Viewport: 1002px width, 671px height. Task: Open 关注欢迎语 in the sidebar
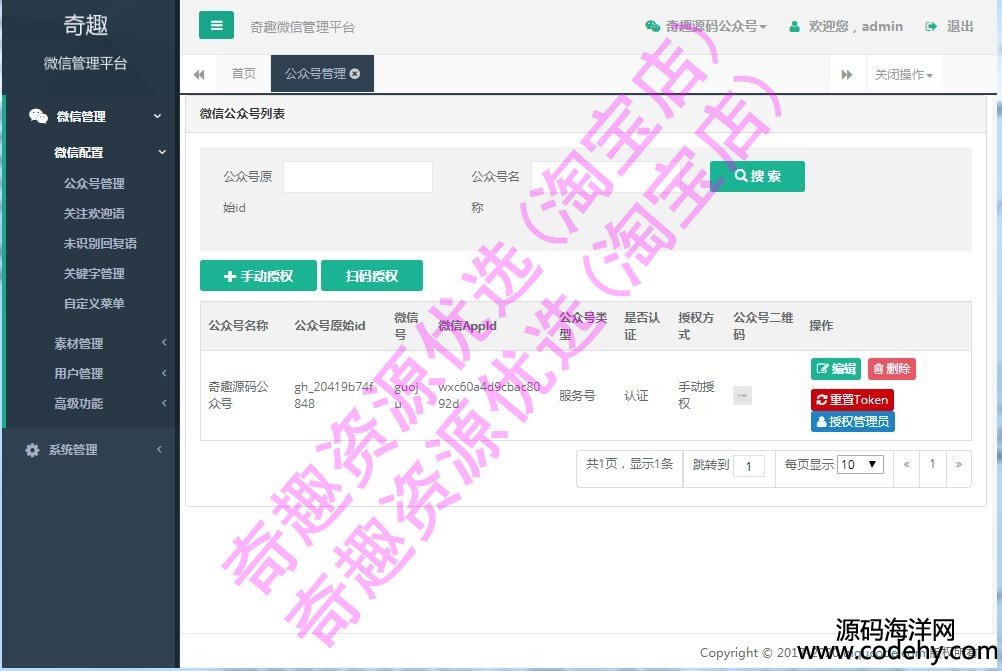tap(94, 213)
